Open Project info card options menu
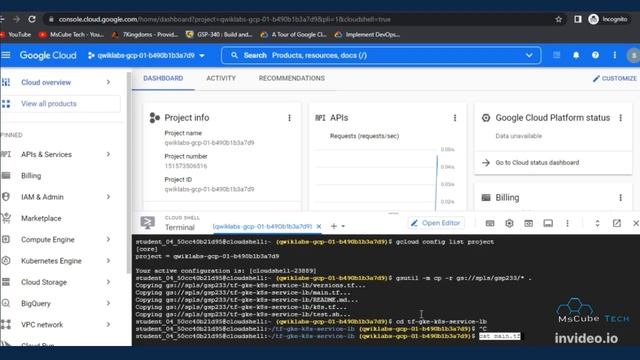The image size is (640, 360). click(x=289, y=118)
